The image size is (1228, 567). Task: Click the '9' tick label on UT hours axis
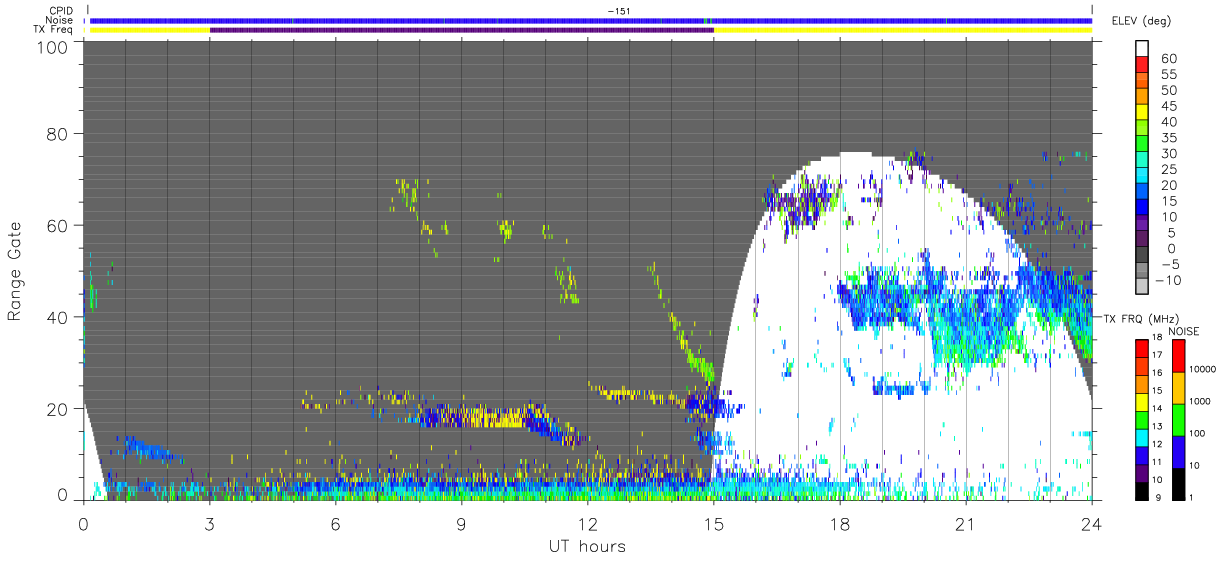461,524
